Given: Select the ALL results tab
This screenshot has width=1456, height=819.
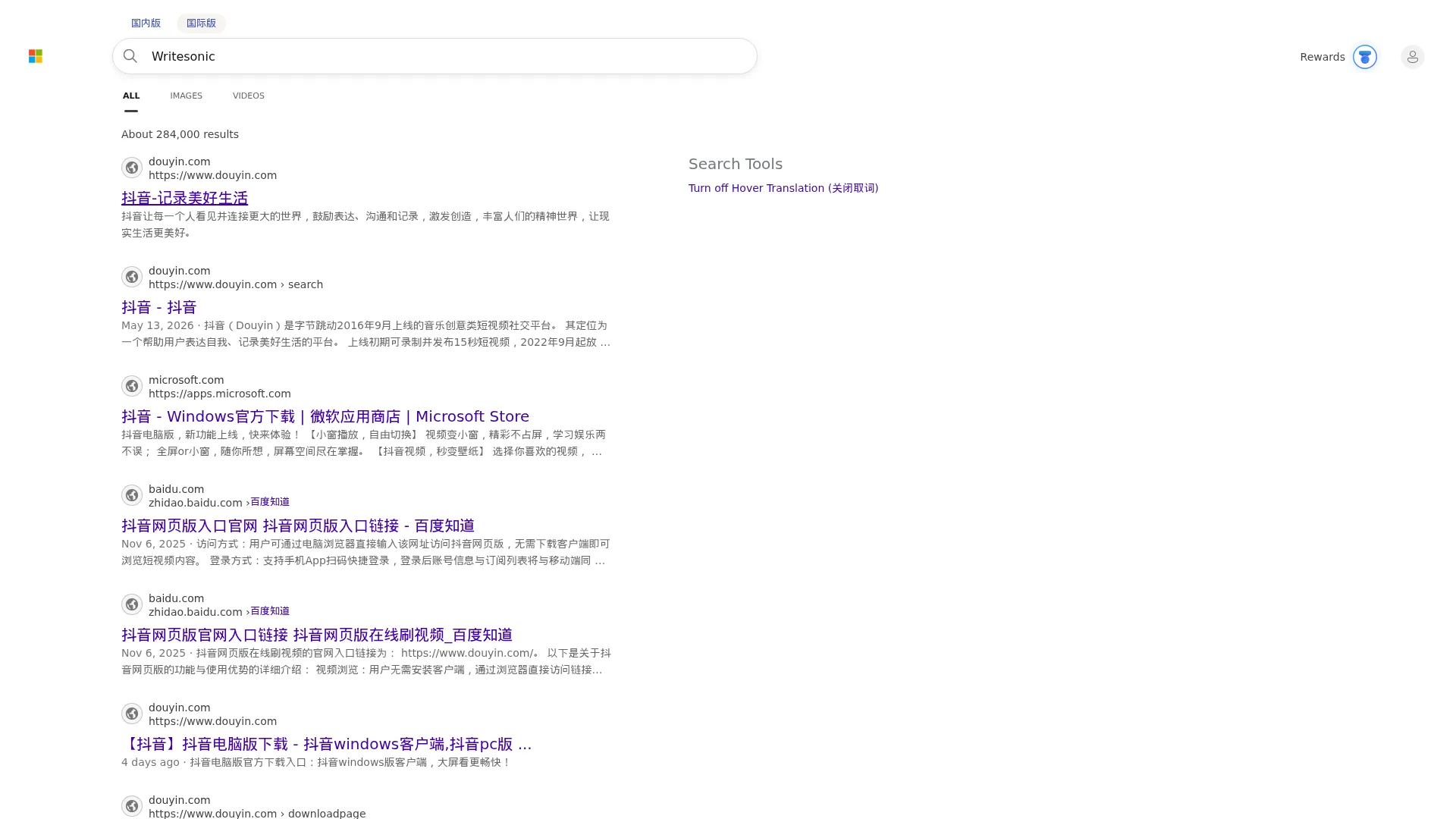Looking at the screenshot, I should [x=131, y=96].
